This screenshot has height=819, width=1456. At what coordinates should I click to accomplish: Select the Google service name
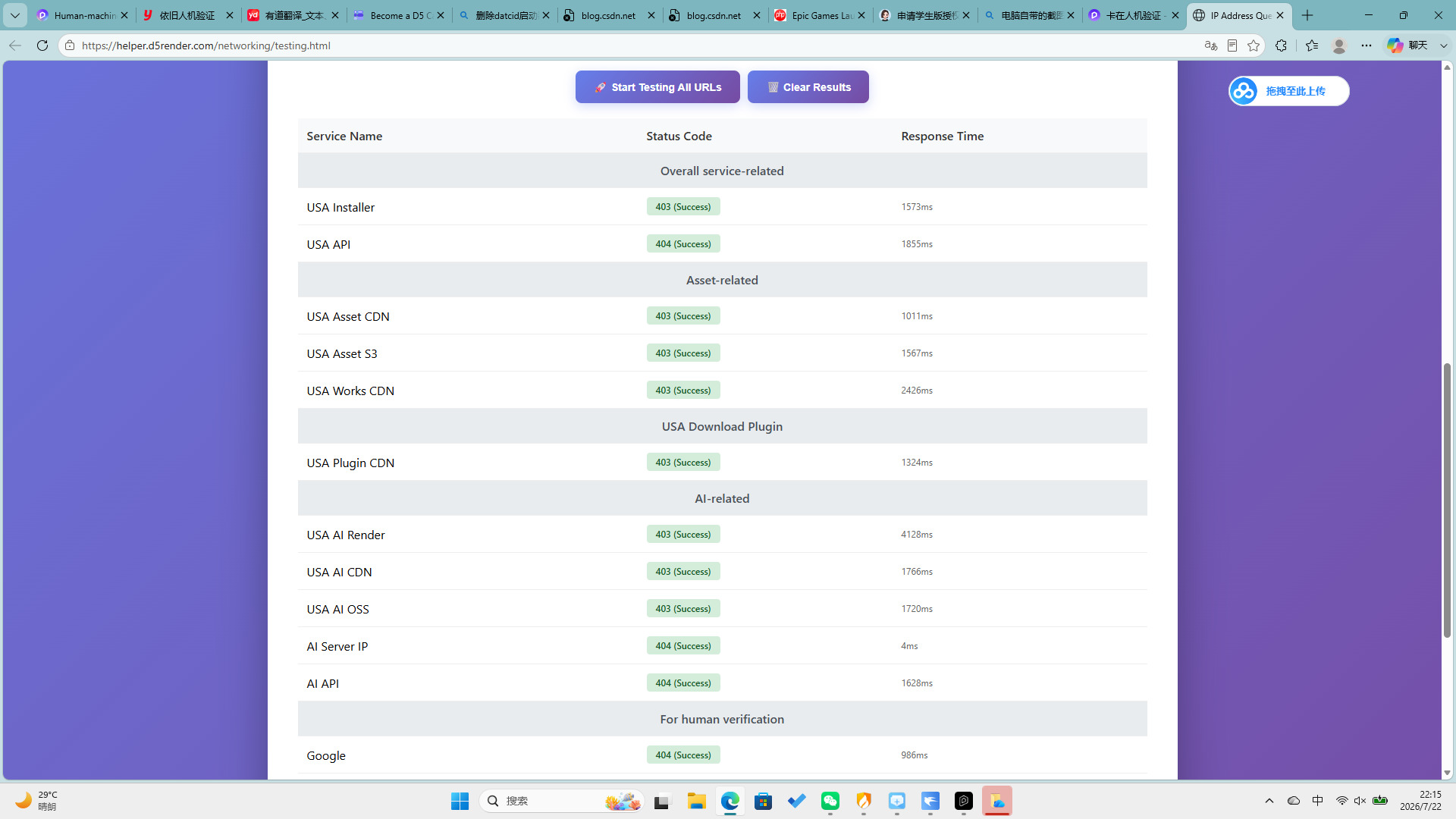click(x=326, y=755)
